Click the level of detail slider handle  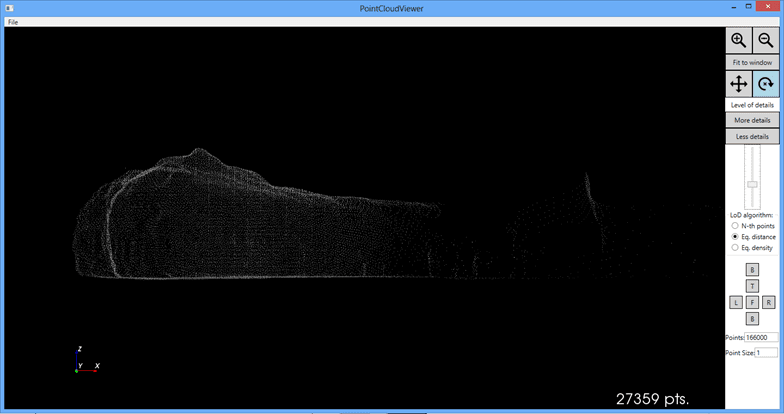[x=752, y=184]
